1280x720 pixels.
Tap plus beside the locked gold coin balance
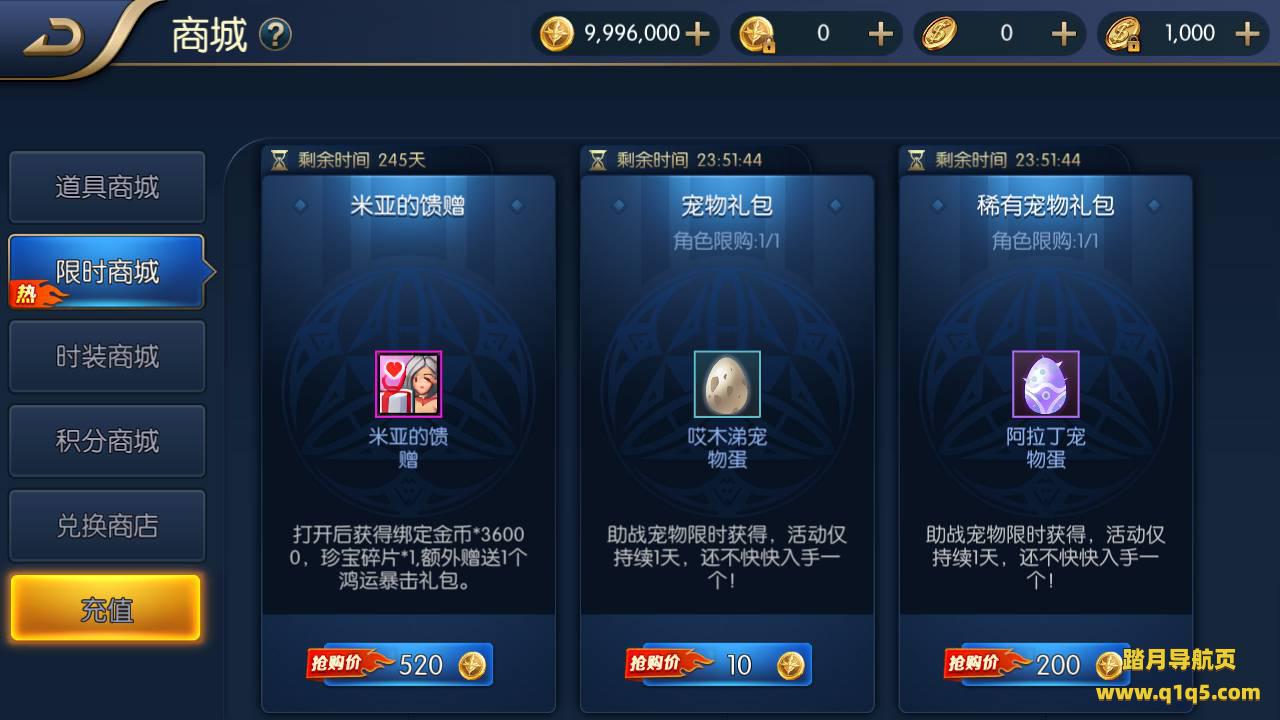880,34
